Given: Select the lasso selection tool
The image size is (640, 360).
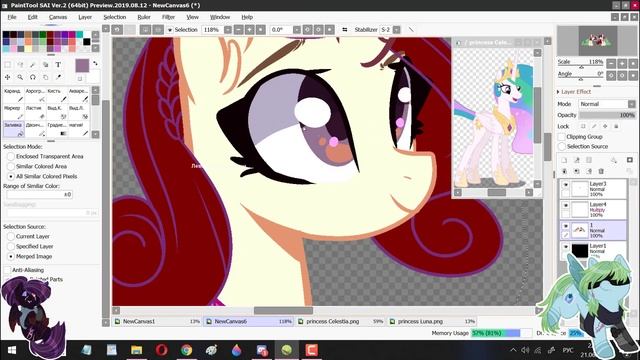Looking at the screenshot, I should [20, 64].
